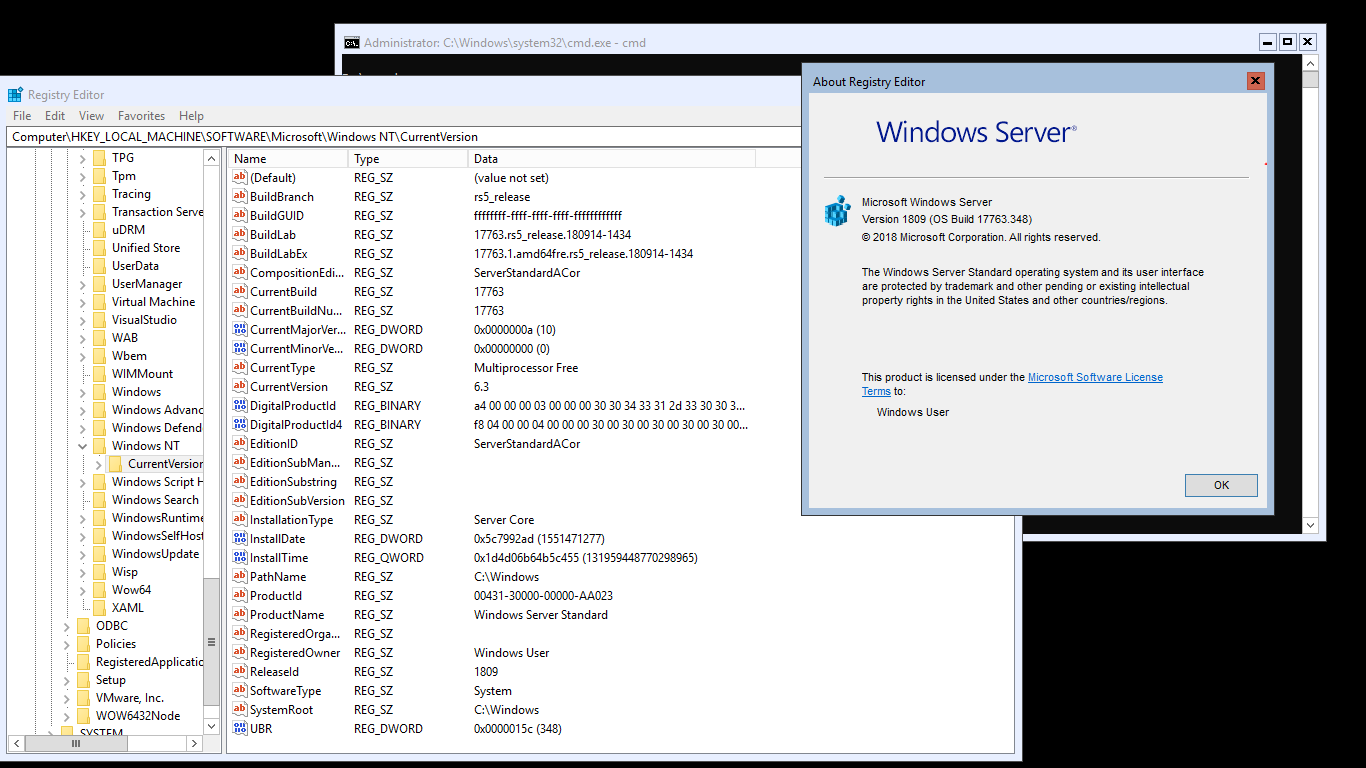Select the icon of the BuildLabEx entry
The image size is (1366, 768).
click(239, 254)
